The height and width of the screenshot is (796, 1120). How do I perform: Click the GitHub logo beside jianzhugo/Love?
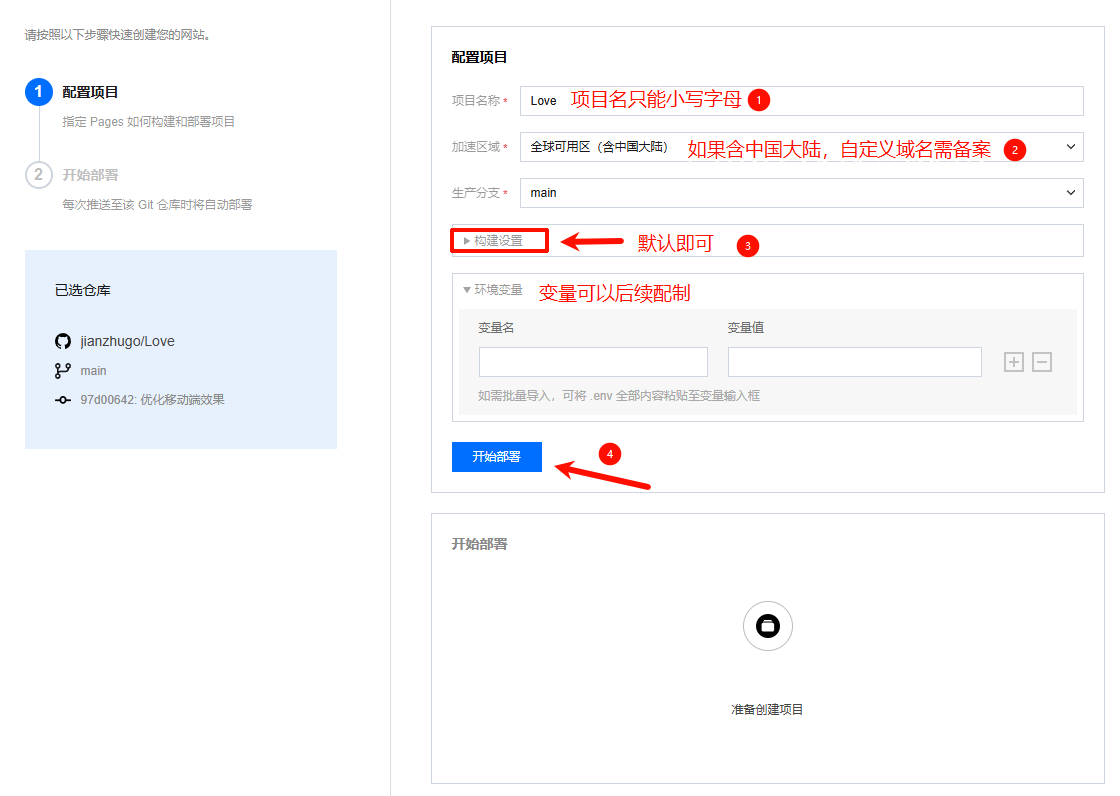click(x=63, y=341)
